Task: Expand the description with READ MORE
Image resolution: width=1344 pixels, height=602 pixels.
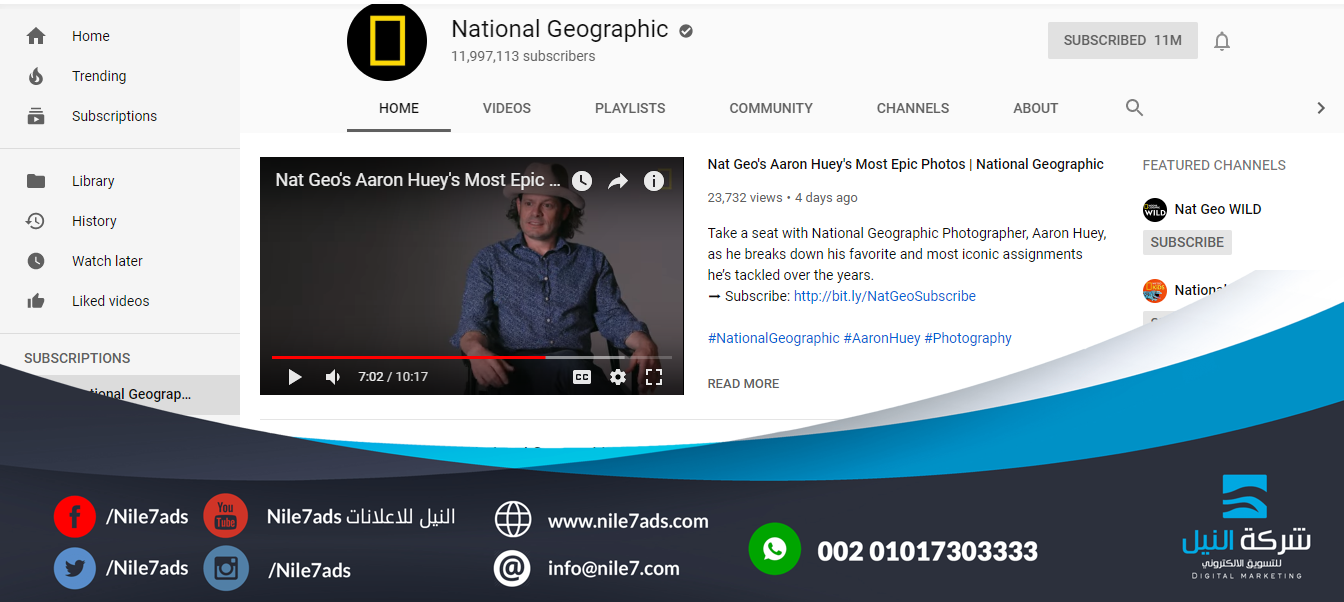Action: point(743,384)
